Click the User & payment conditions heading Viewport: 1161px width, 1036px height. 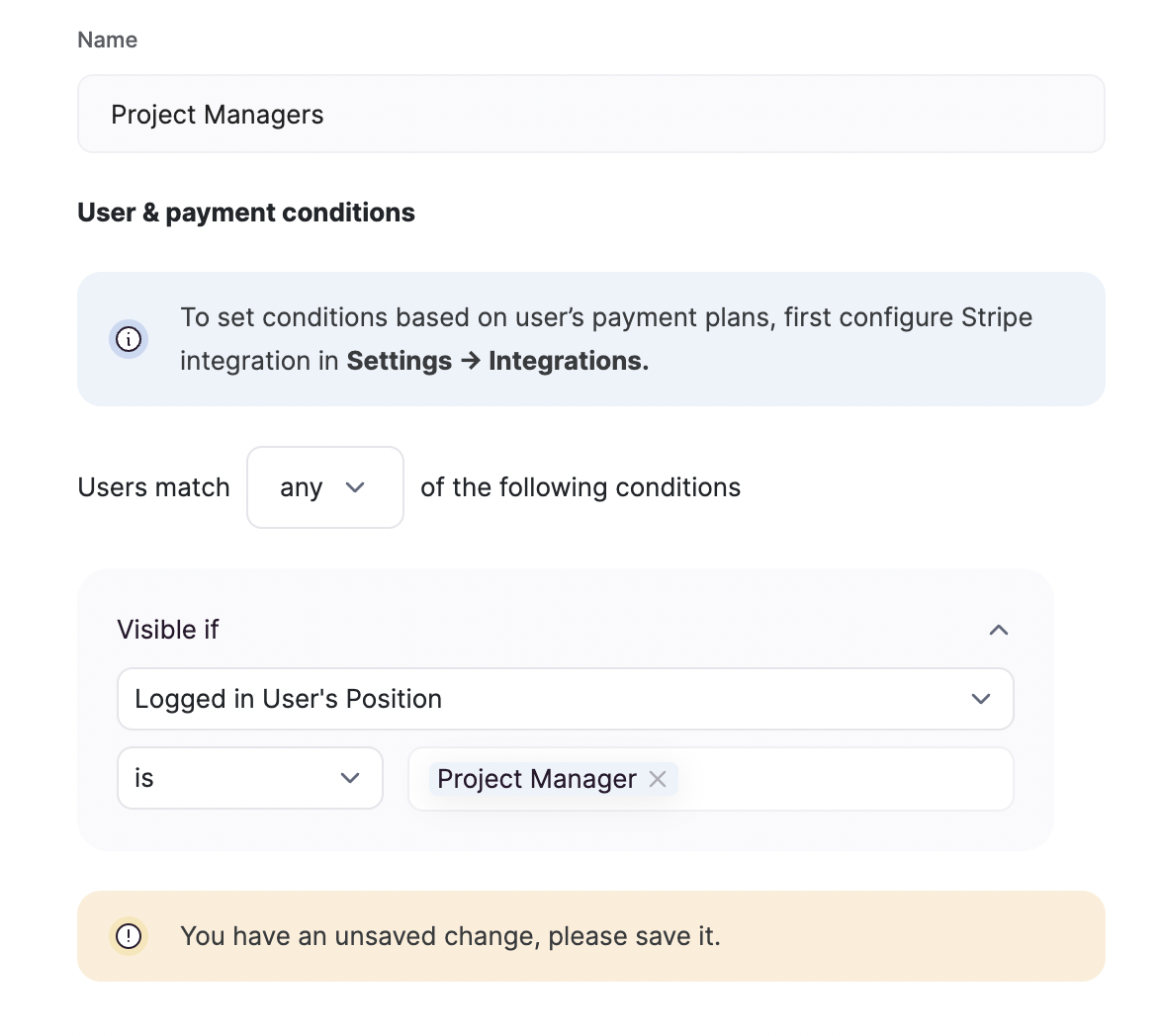(246, 213)
